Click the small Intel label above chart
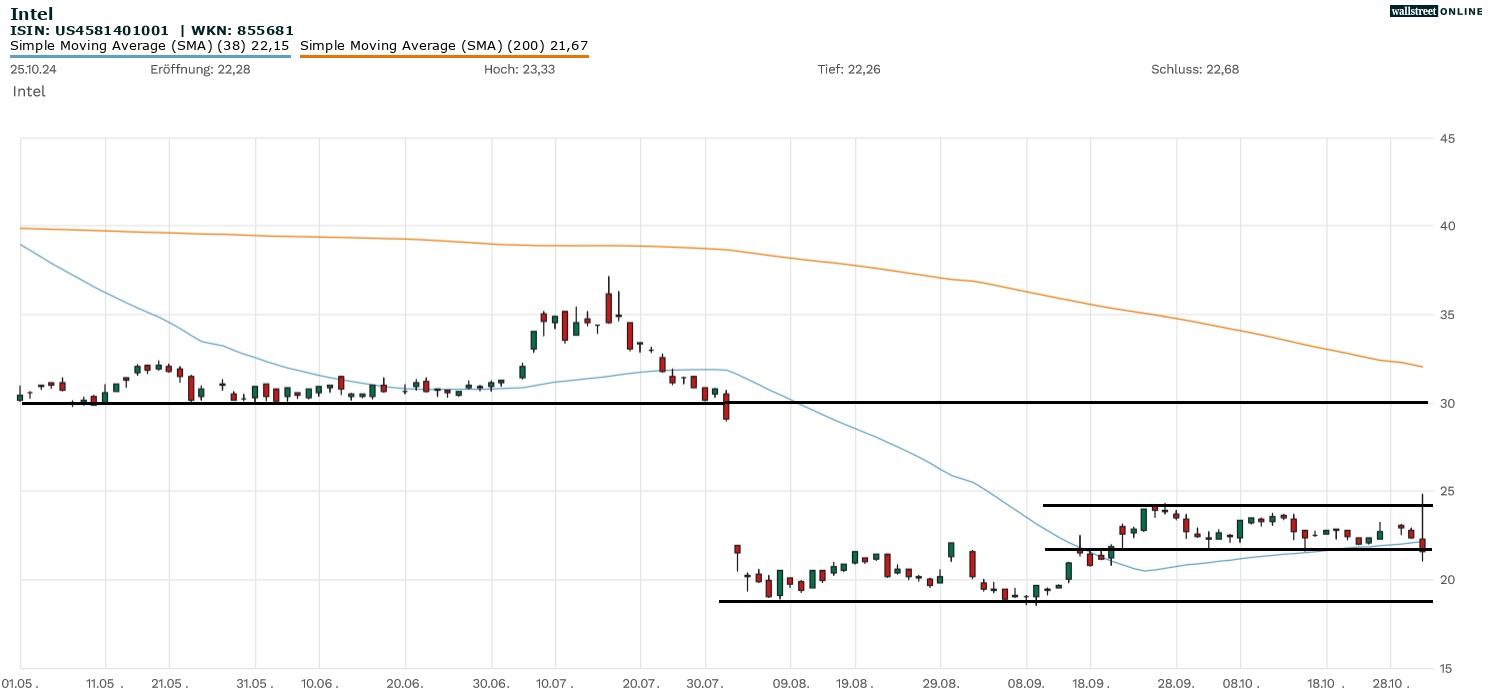This screenshot has height=689, width=1490. 29,91
